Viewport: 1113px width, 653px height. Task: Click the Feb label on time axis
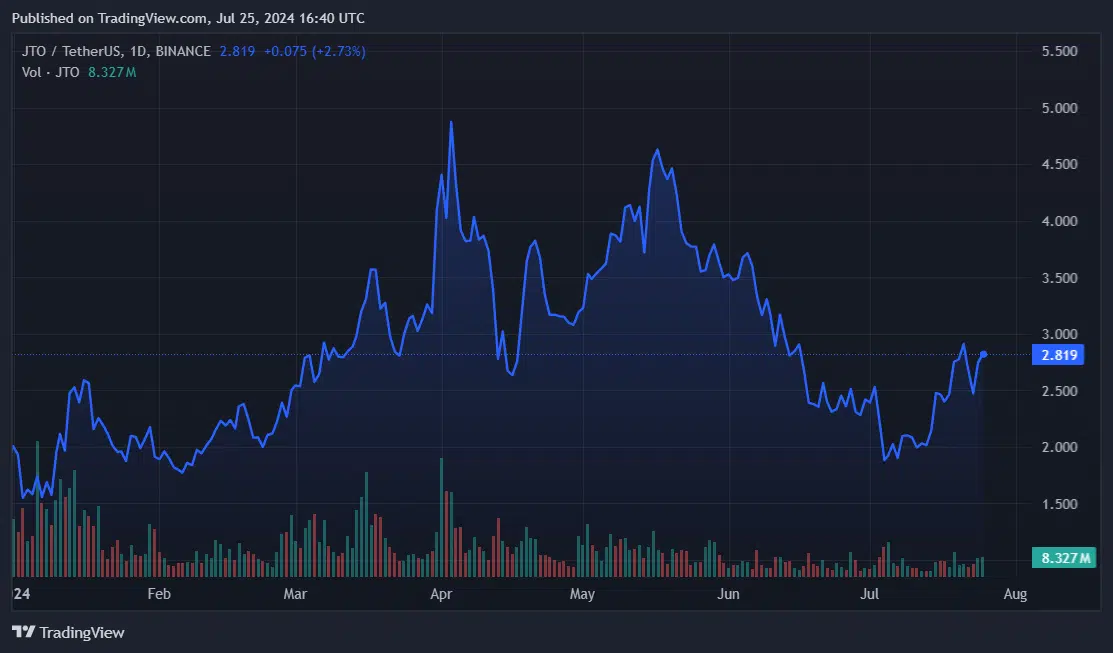tap(158, 594)
